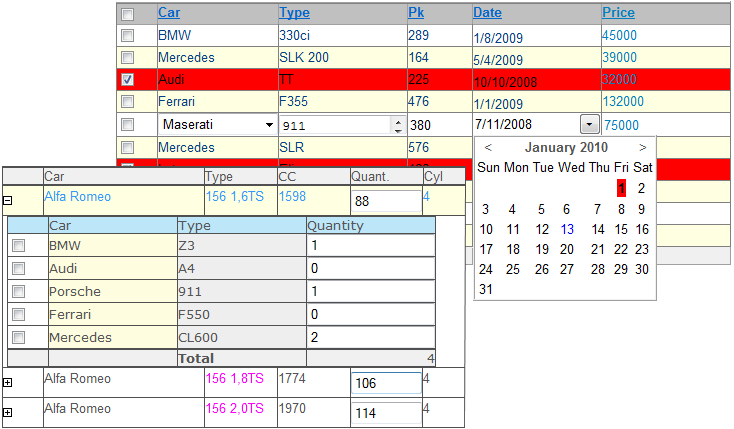Click the Mercedes CL600 quantity field
The image size is (734, 429).
tap(369, 337)
